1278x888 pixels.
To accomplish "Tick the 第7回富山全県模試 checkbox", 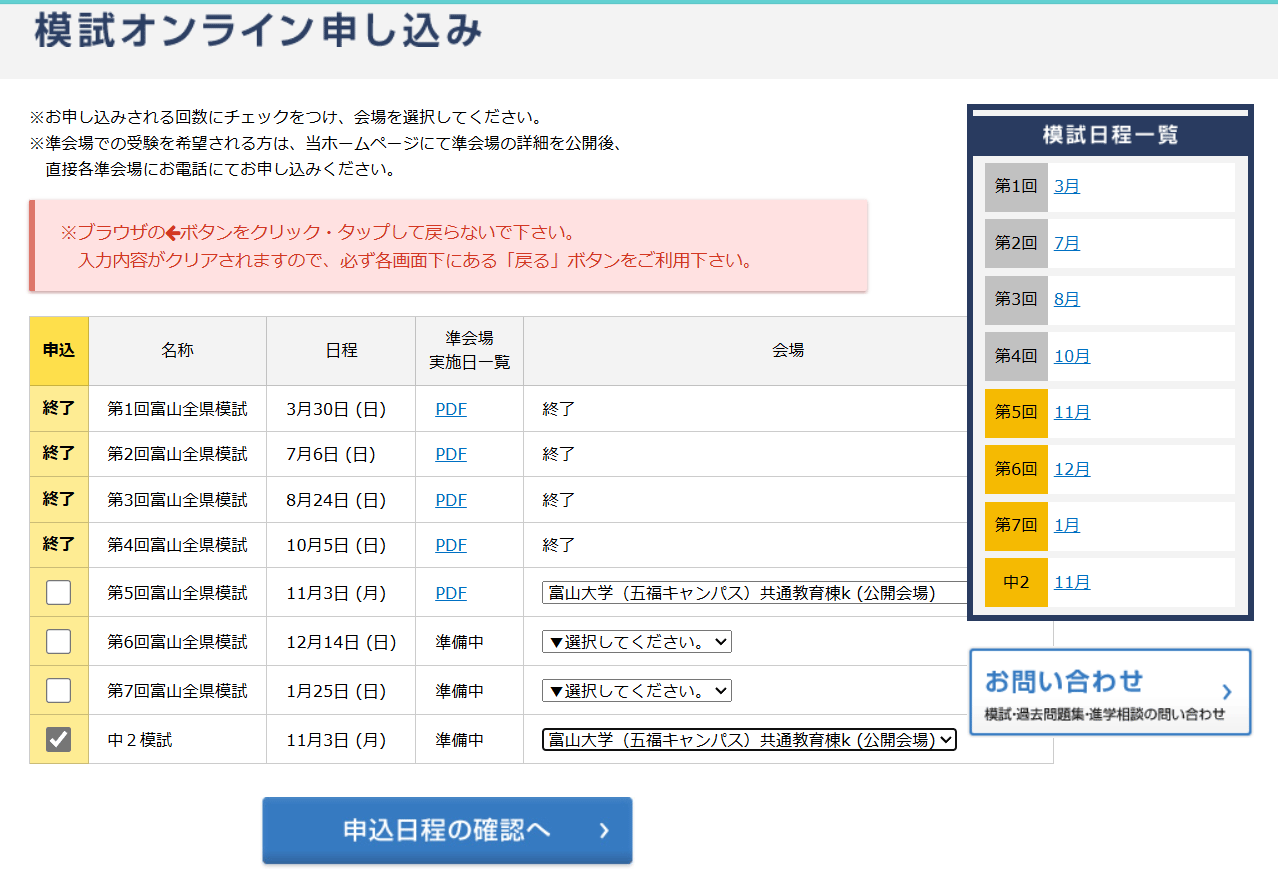I will (58, 691).
